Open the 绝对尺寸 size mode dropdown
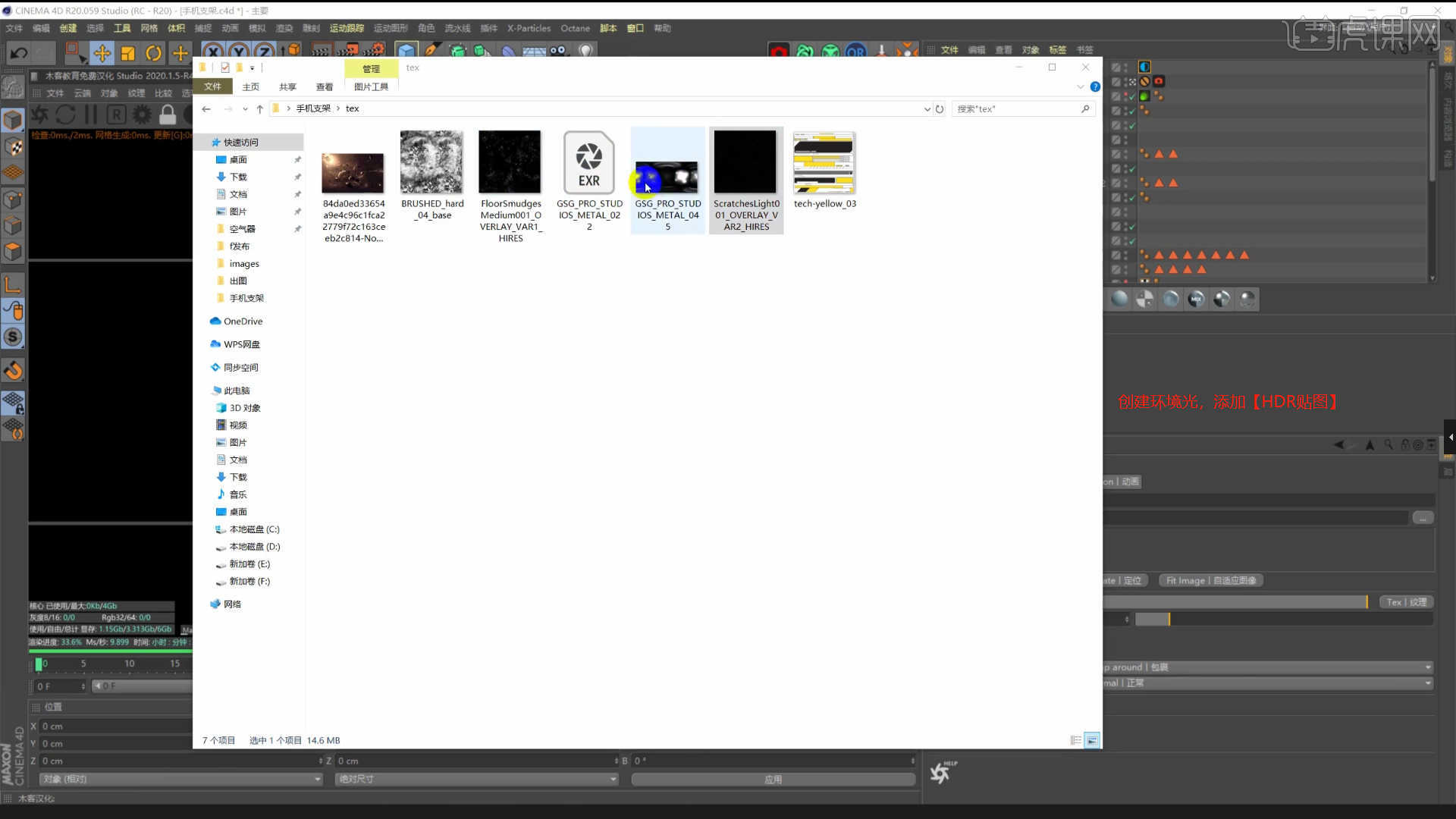This screenshot has width=1456, height=819. point(475,779)
